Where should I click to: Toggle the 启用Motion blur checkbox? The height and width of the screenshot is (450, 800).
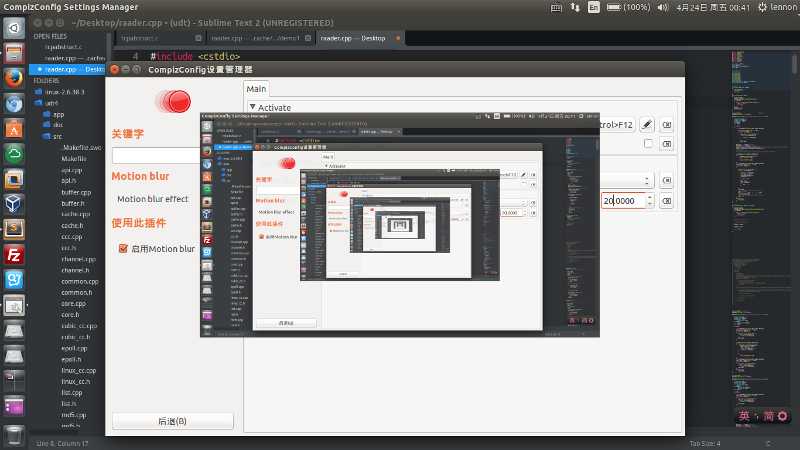(123, 248)
